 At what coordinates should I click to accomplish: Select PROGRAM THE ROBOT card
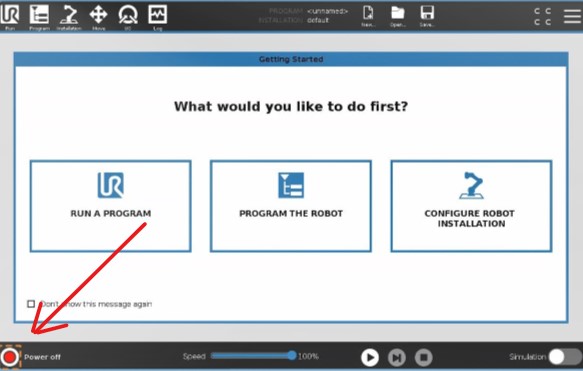pos(291,206)
